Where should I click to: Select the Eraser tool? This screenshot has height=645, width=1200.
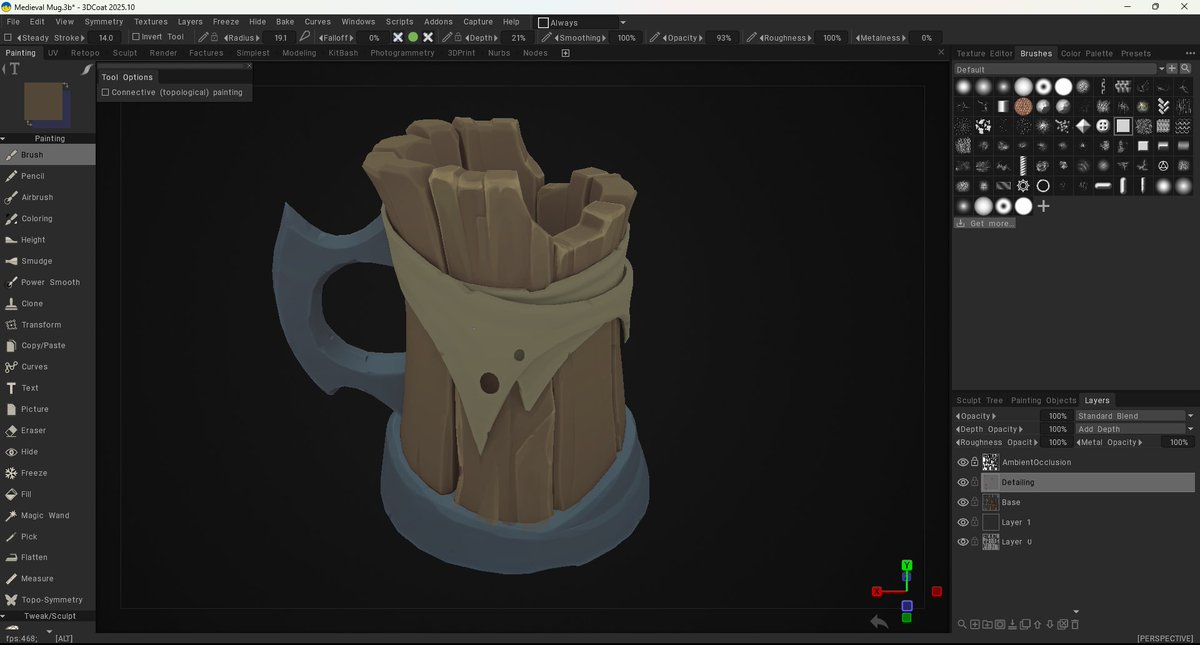pos(34,430)
